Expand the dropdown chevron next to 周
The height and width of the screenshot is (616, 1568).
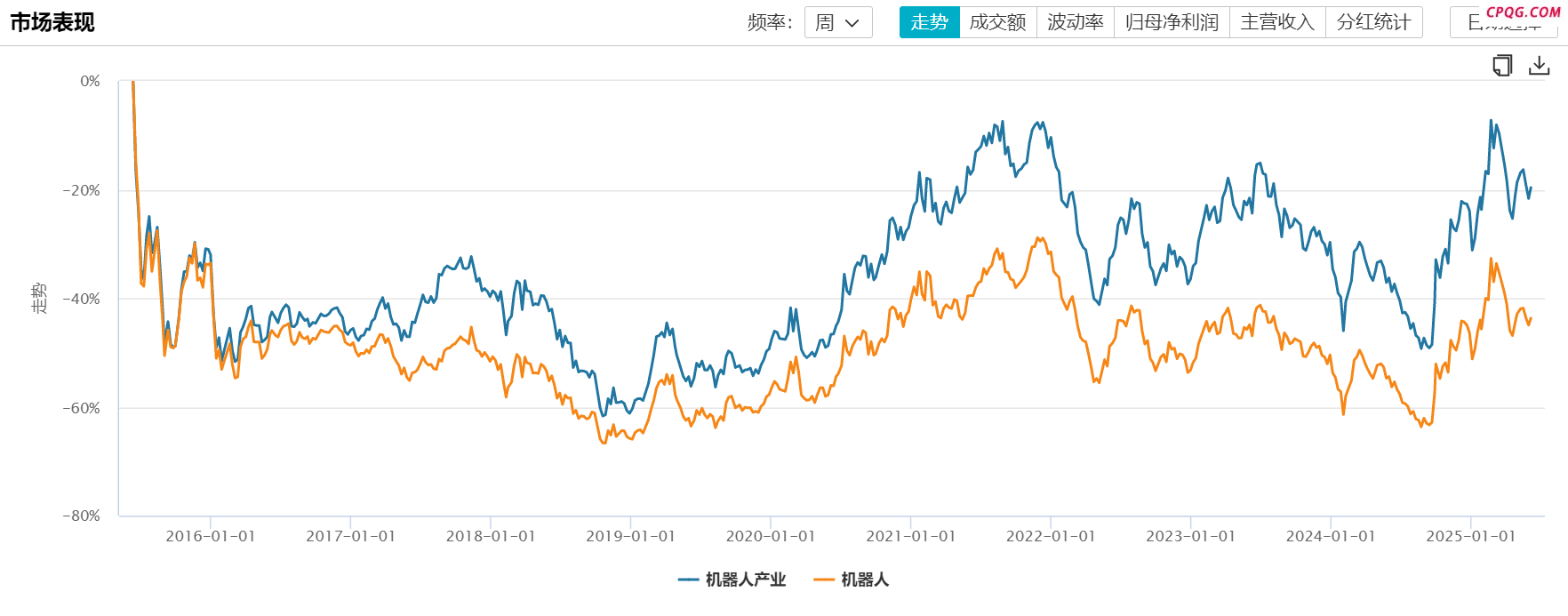[x=852, y=23]
